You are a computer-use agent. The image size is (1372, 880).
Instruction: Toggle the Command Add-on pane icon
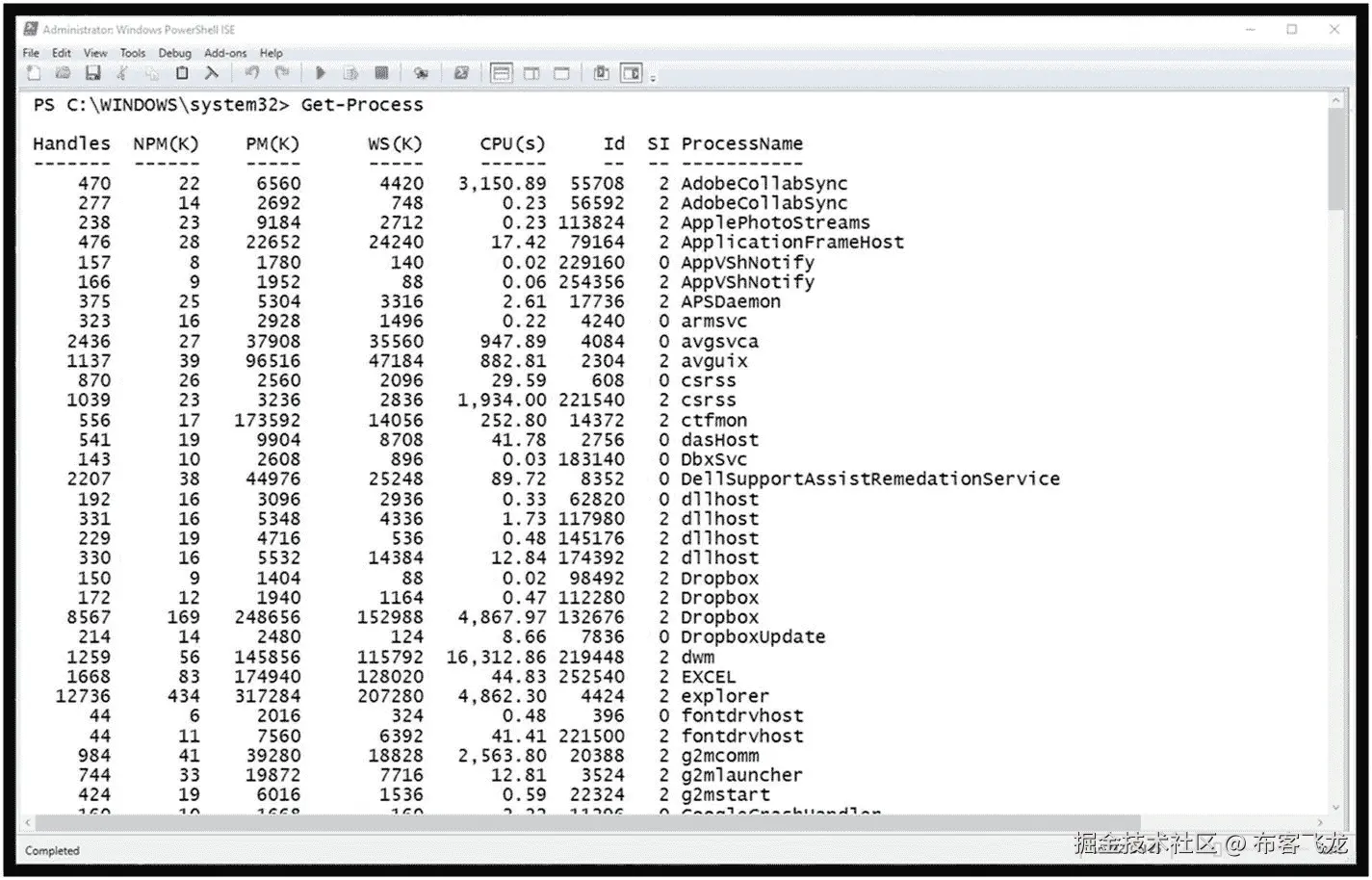click(632, 73)
